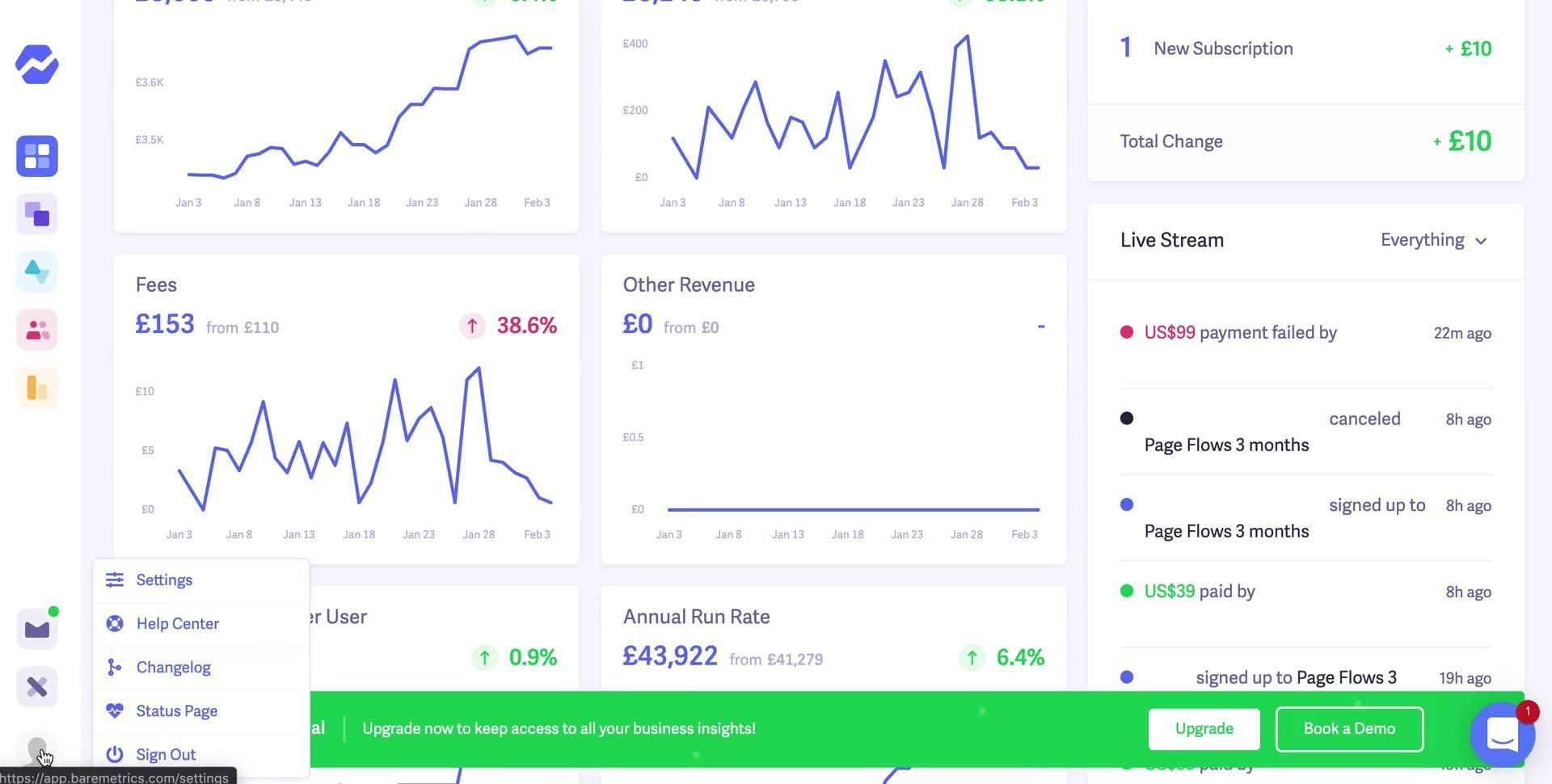The image size is (1552, 784).
Task: Click the crossed tools icon in sidebar
Action: point(37,687)
